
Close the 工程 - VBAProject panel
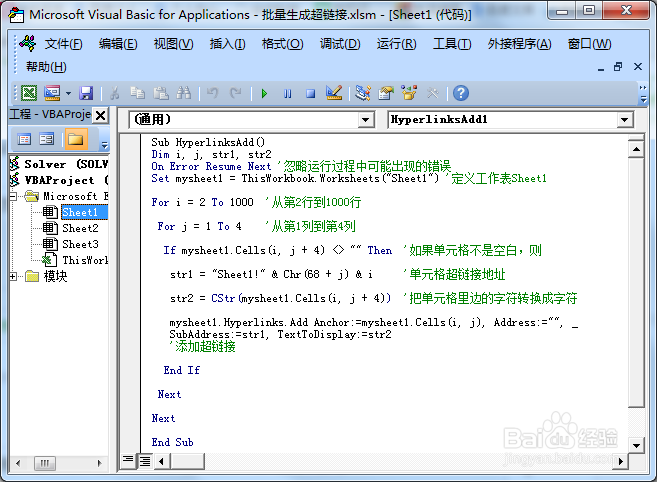click(101, 115)
